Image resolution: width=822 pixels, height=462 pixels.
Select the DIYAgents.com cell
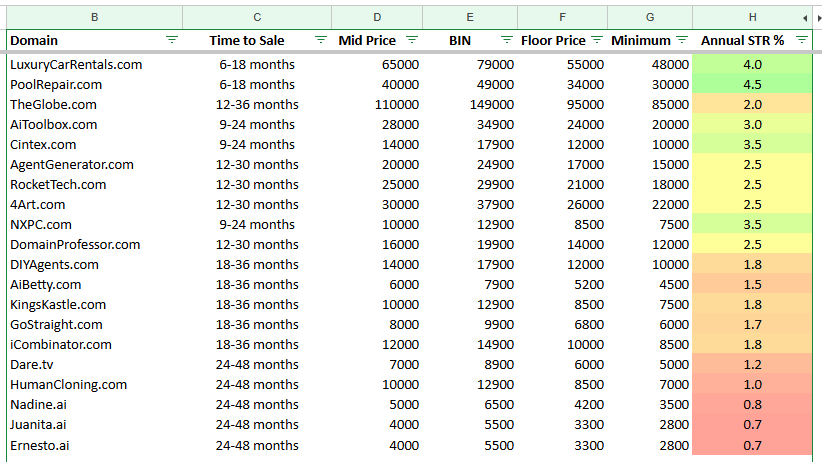[x=94, y=264]
